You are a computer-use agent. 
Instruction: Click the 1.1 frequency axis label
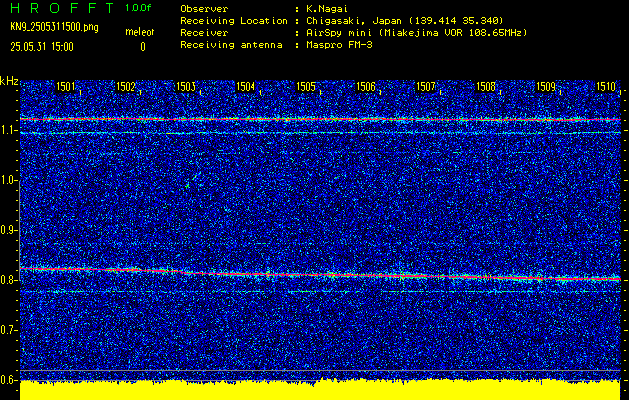(8, 131)
